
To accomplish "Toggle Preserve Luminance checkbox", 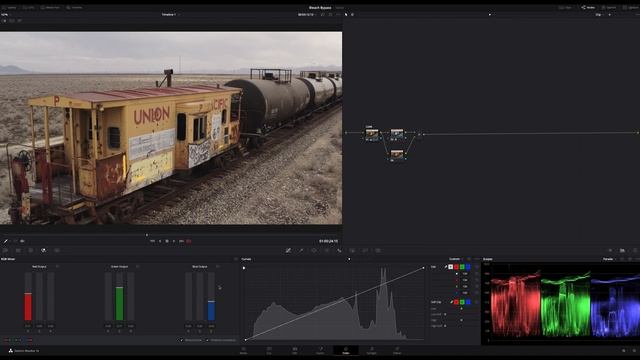I will point(207,340).
